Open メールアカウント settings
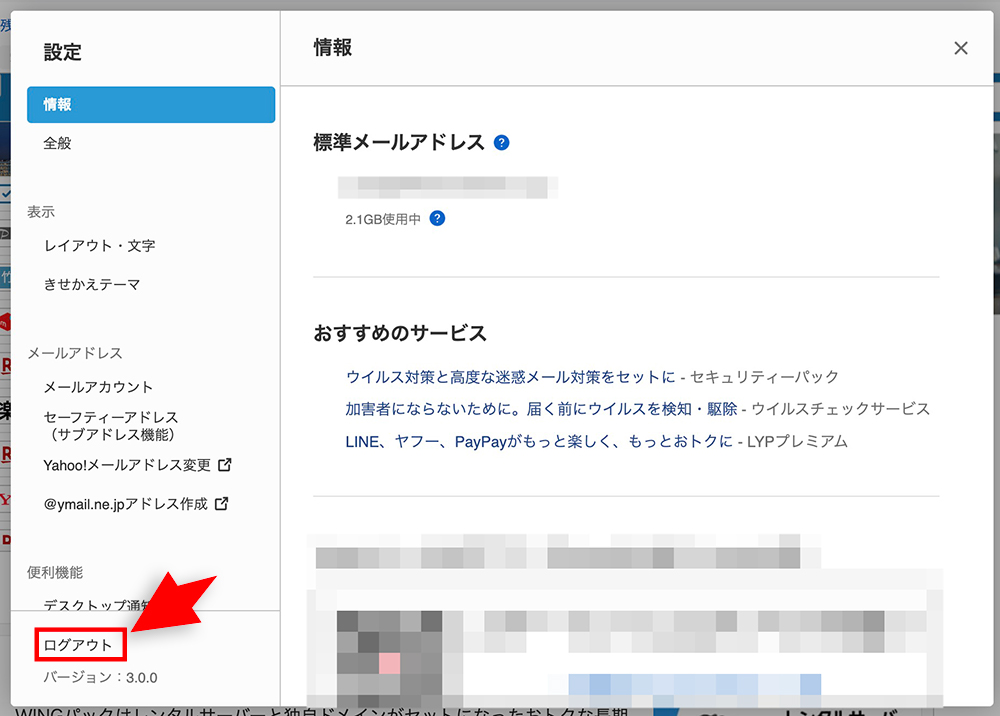This screenshot has width=1000, height=716. pos(98,387)
